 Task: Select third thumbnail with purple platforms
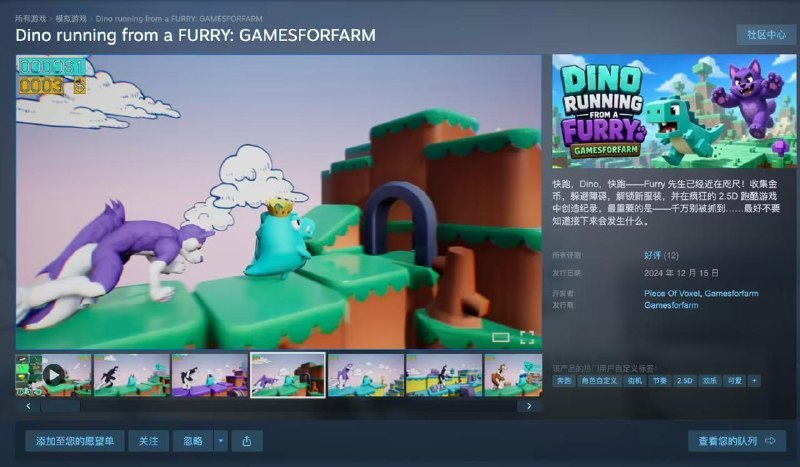pyautogui.click(x=210, y=375)
